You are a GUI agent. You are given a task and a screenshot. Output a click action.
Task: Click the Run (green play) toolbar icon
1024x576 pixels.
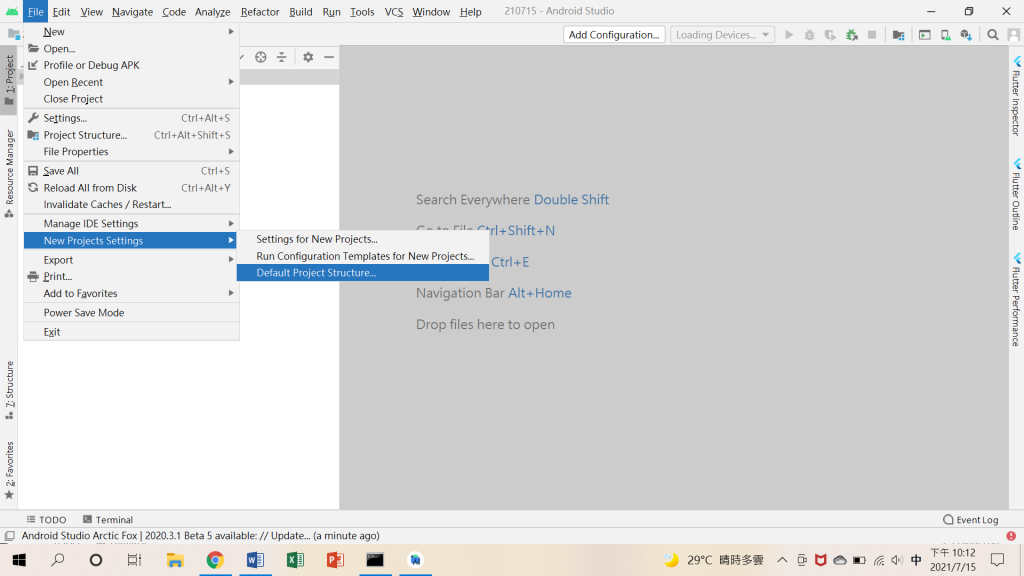click(789, 35)
